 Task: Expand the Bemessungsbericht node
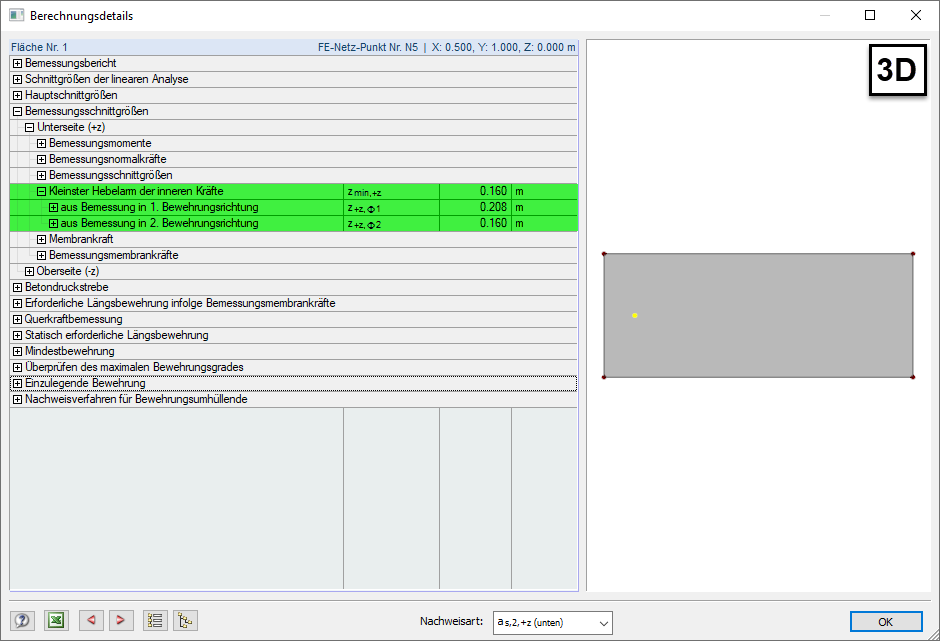click(17, 64)
